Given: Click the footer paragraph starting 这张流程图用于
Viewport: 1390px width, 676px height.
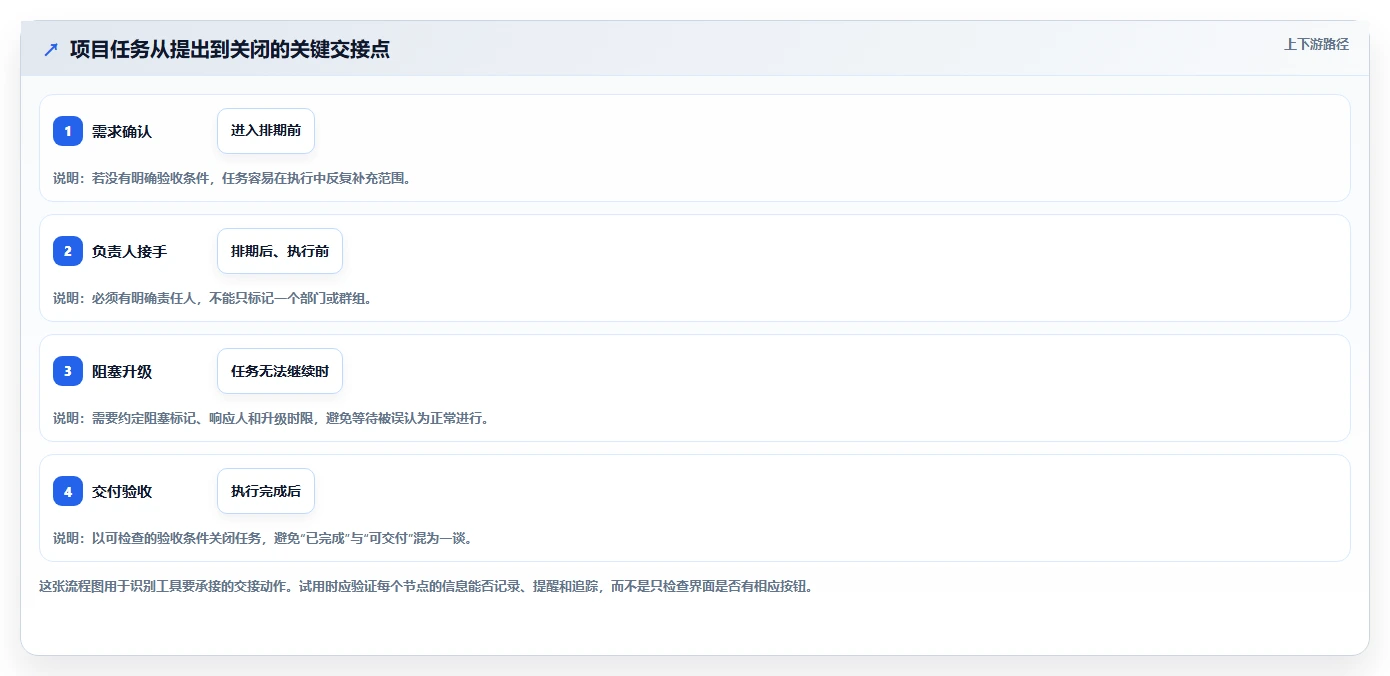Looking at the screenshot, I should 426,587.
